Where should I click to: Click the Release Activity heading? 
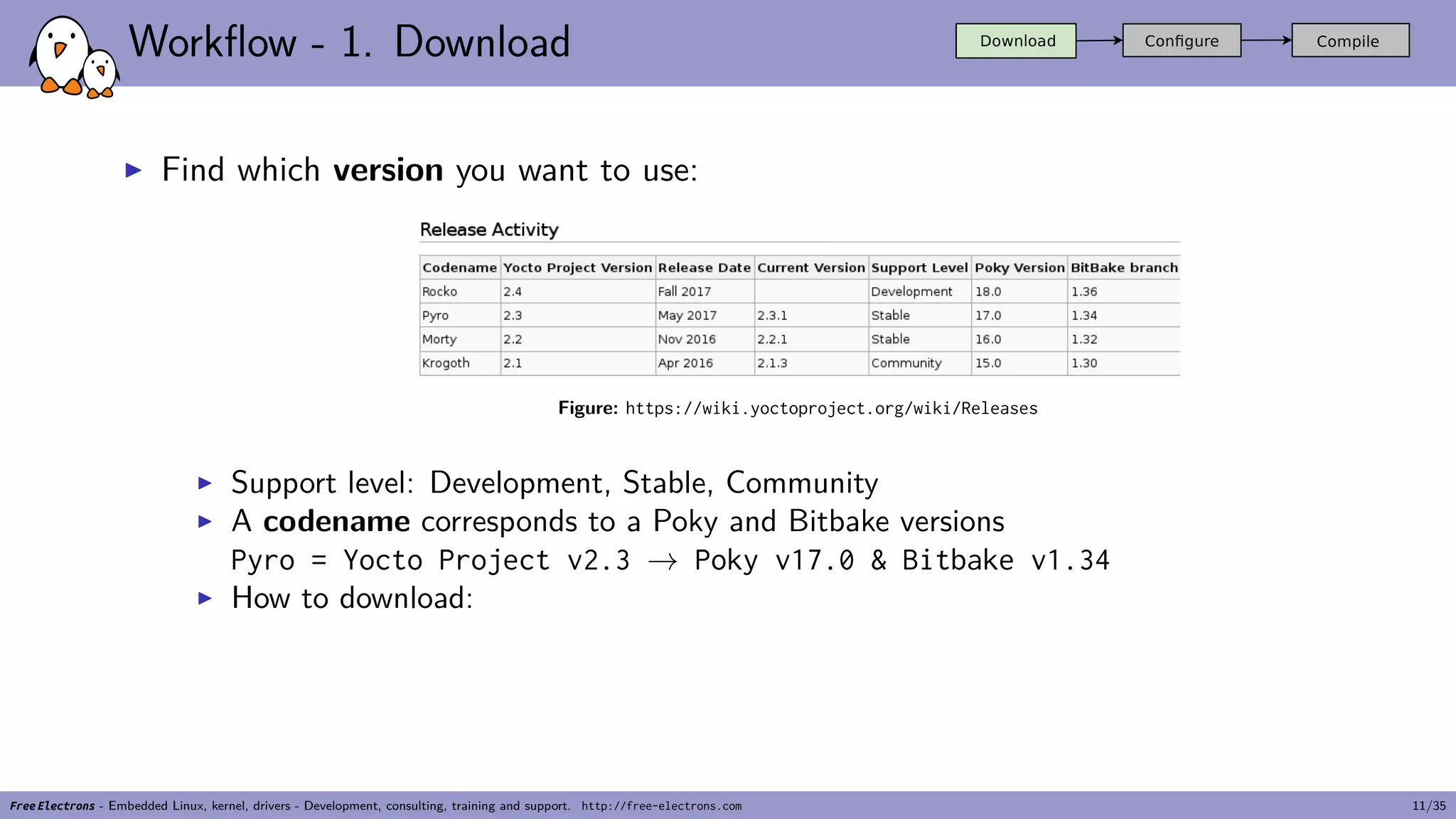(489, 230)
